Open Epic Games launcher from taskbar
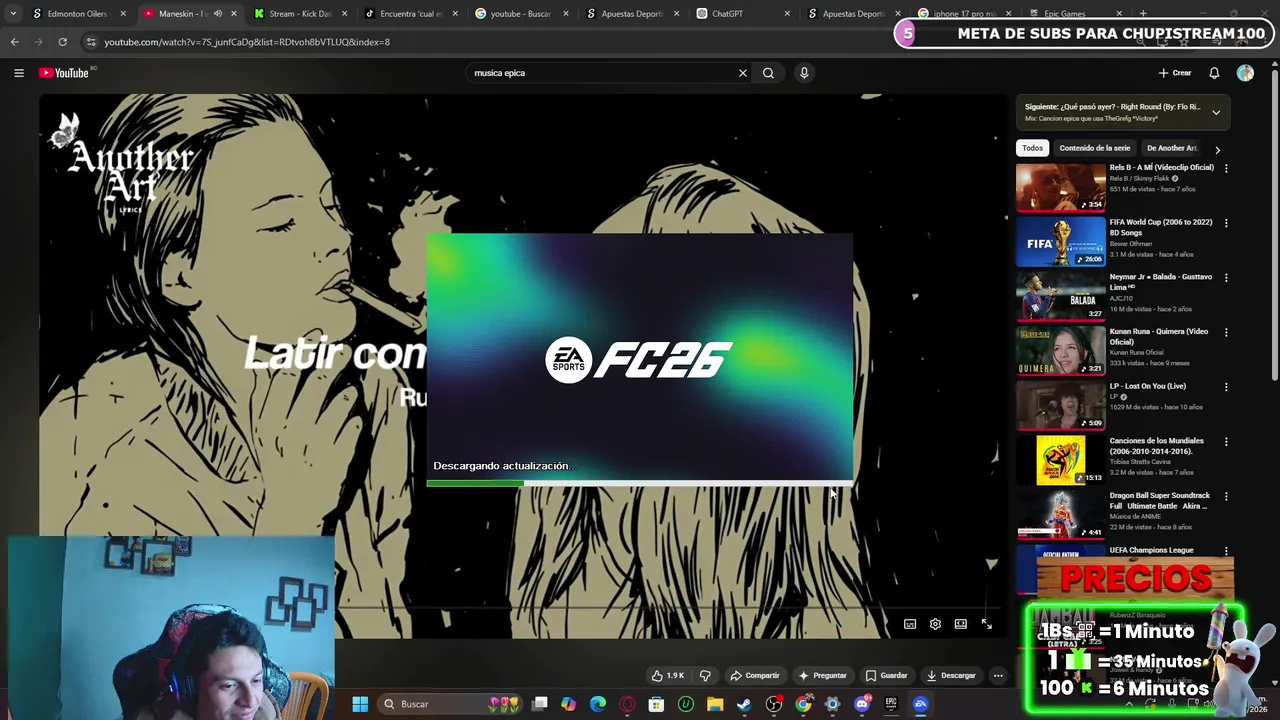The image size is (1280, 720). point(891,704)
